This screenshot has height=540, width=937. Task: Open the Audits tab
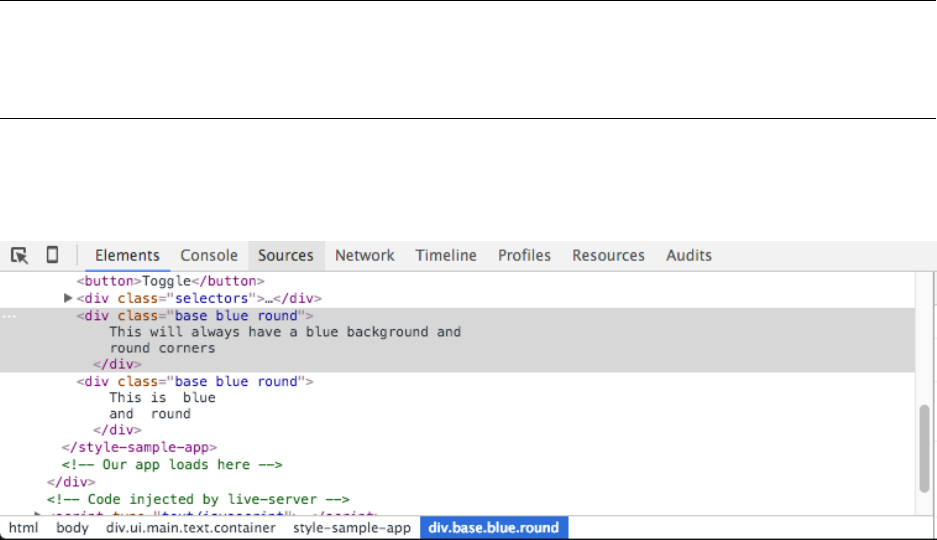[x=689, y=256]
